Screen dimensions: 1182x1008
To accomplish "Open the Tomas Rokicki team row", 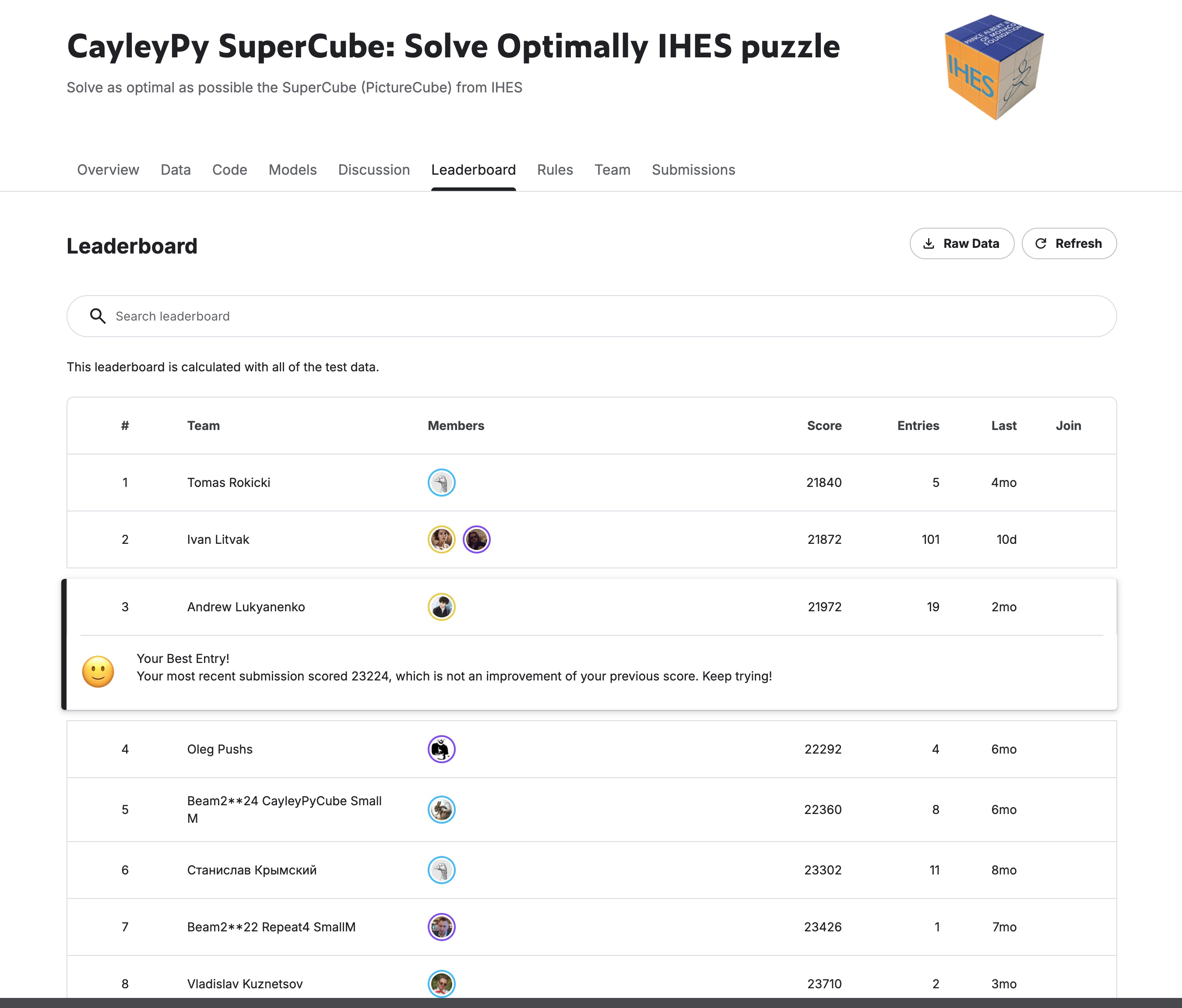I will point(591,483).
